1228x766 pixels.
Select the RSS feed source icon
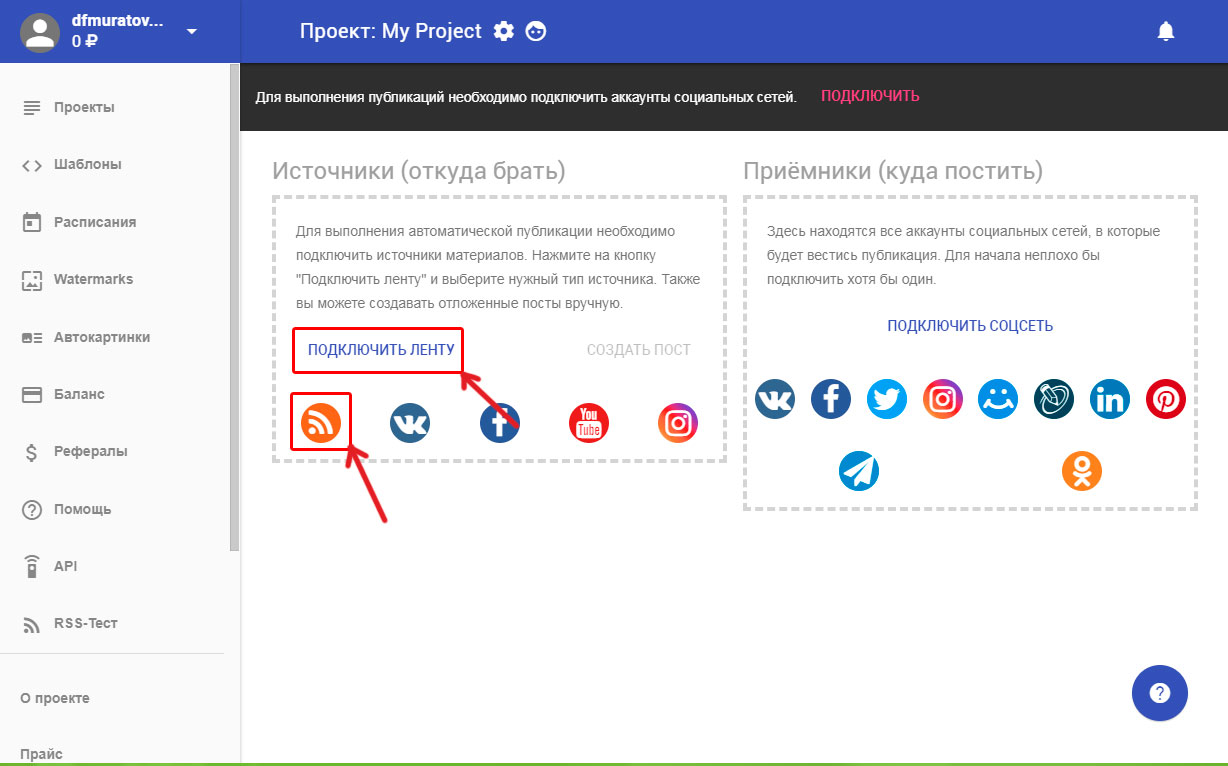[321, 422]
